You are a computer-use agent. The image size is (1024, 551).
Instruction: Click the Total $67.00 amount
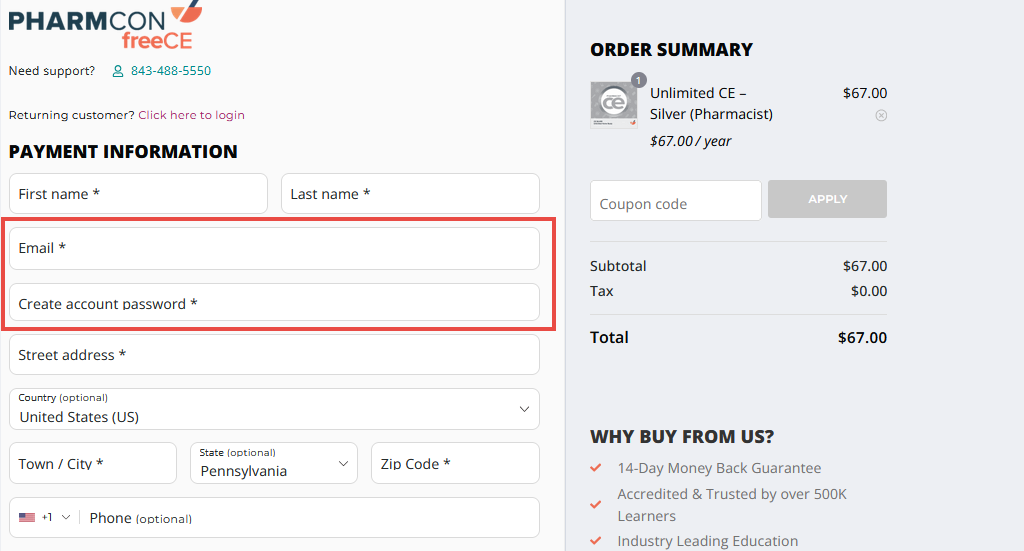(862, 338)
